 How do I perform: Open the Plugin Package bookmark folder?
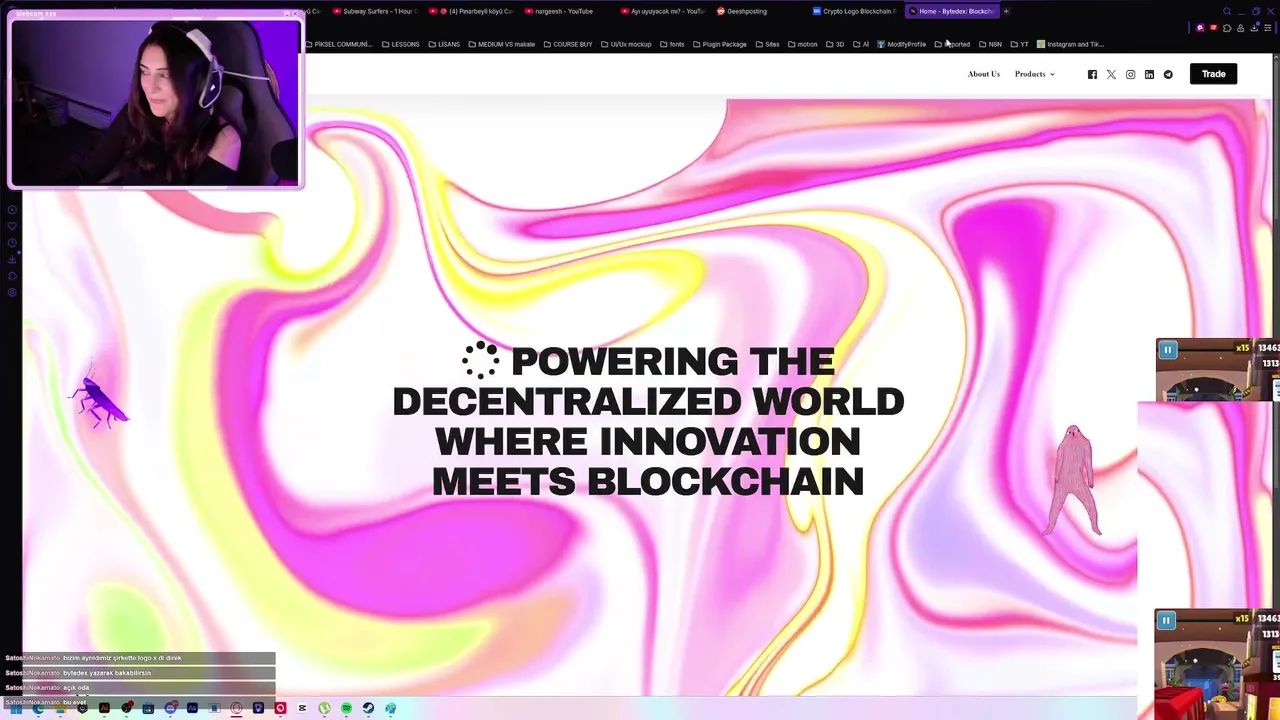pyautogui.click(x=719, y=44)
